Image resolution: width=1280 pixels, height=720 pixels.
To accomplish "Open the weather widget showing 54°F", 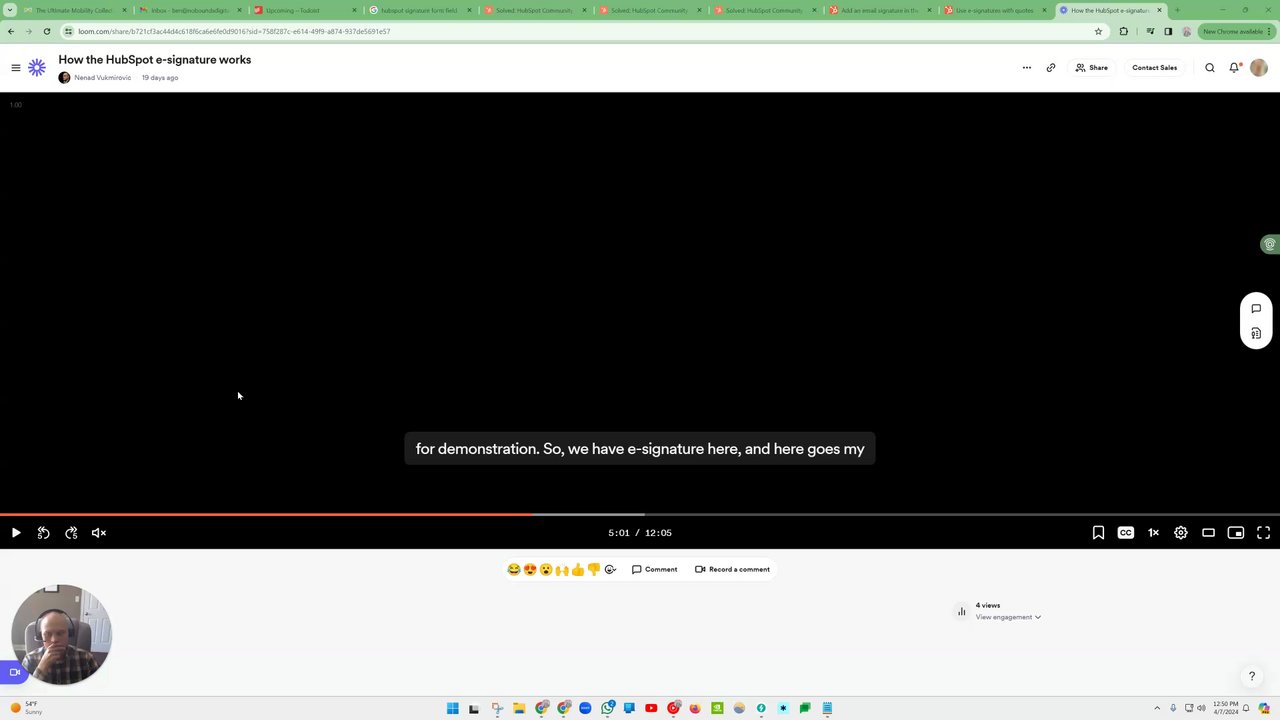I will (26, 708).
